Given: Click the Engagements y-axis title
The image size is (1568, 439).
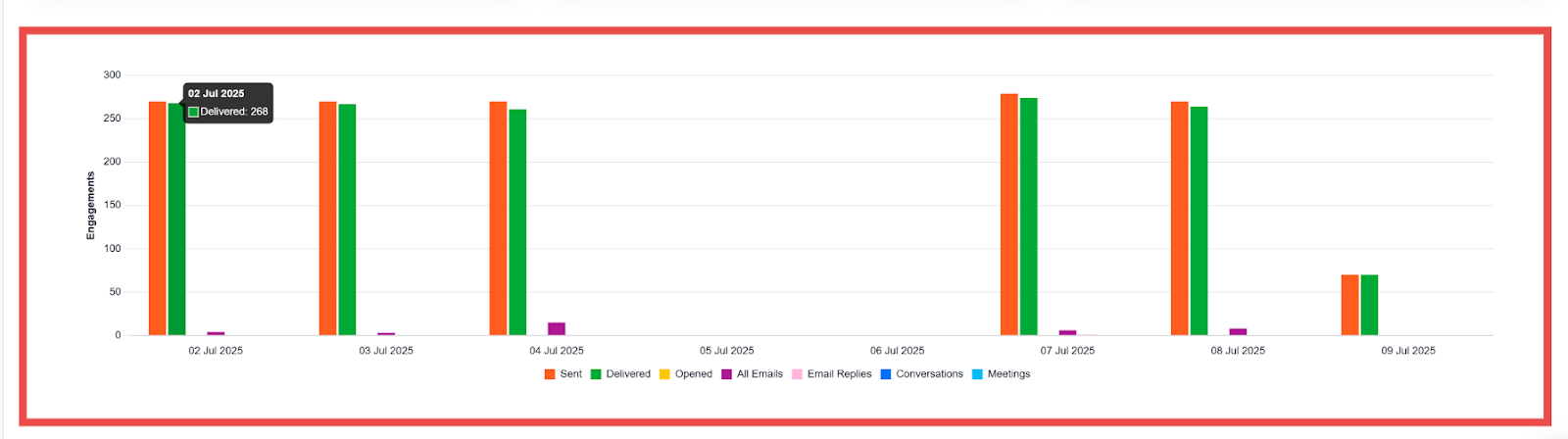Looking at the screenshot, I should 91,206.
